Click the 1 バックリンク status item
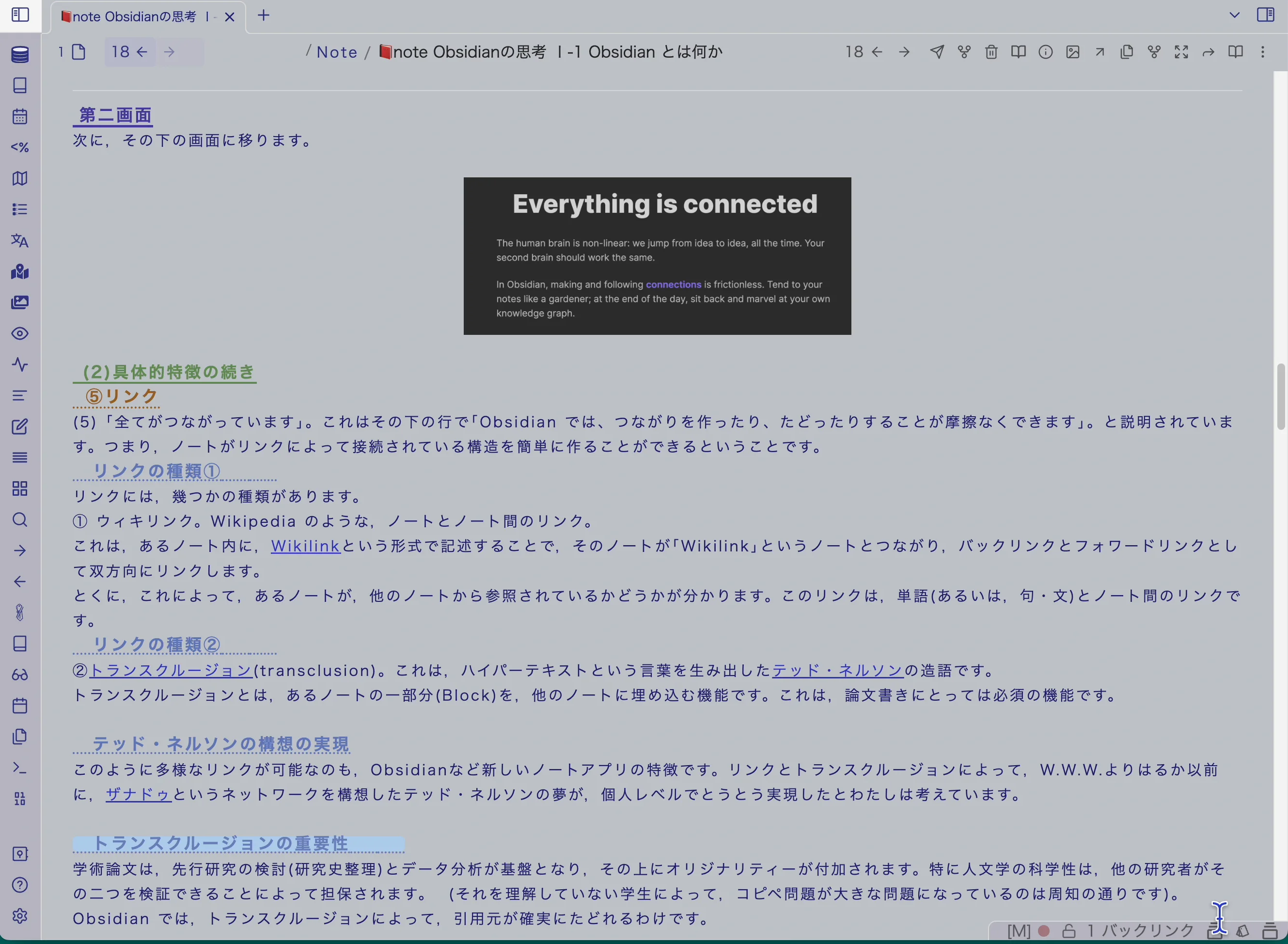Screen dimensions: 1288x944 tap(1141, 931)
